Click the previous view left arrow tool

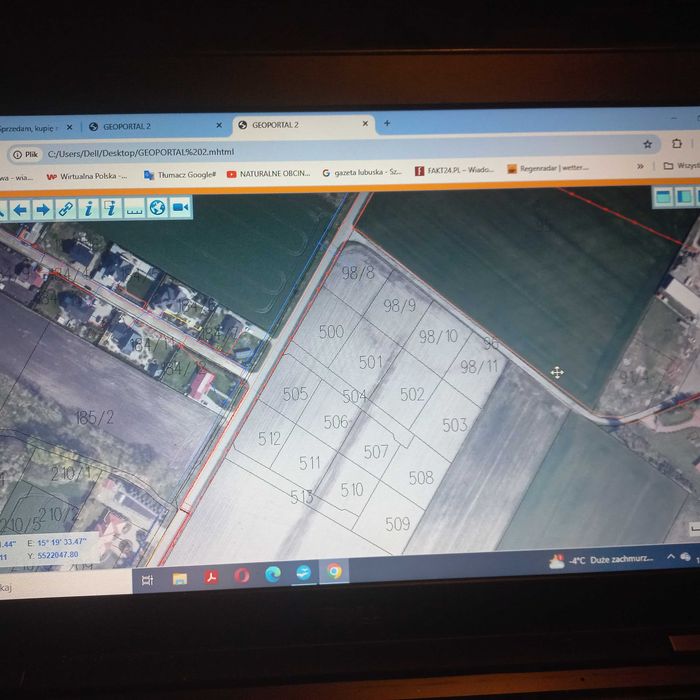[20, 209]
